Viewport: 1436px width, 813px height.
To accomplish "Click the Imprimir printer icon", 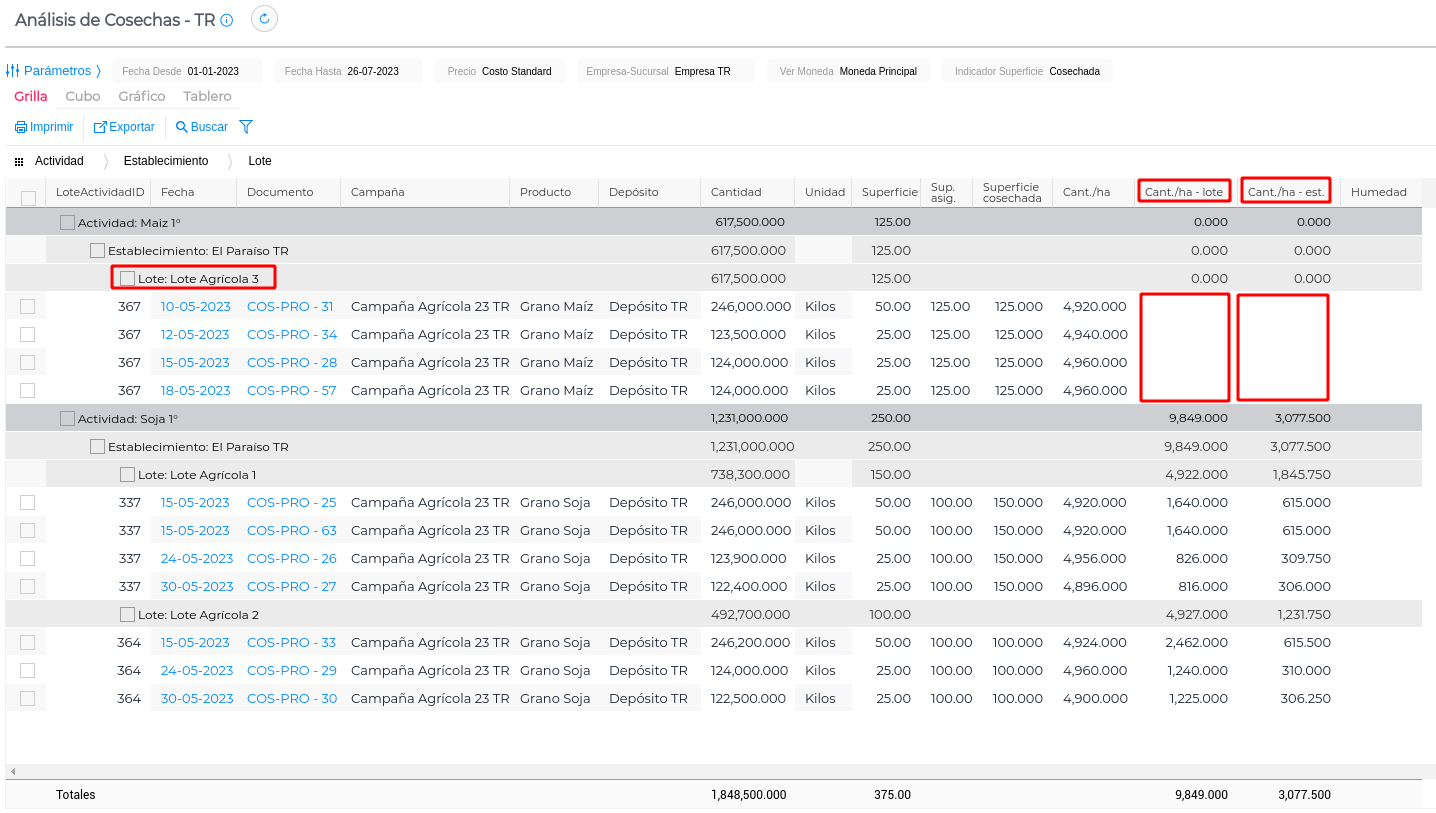I will tap(20, 127).
